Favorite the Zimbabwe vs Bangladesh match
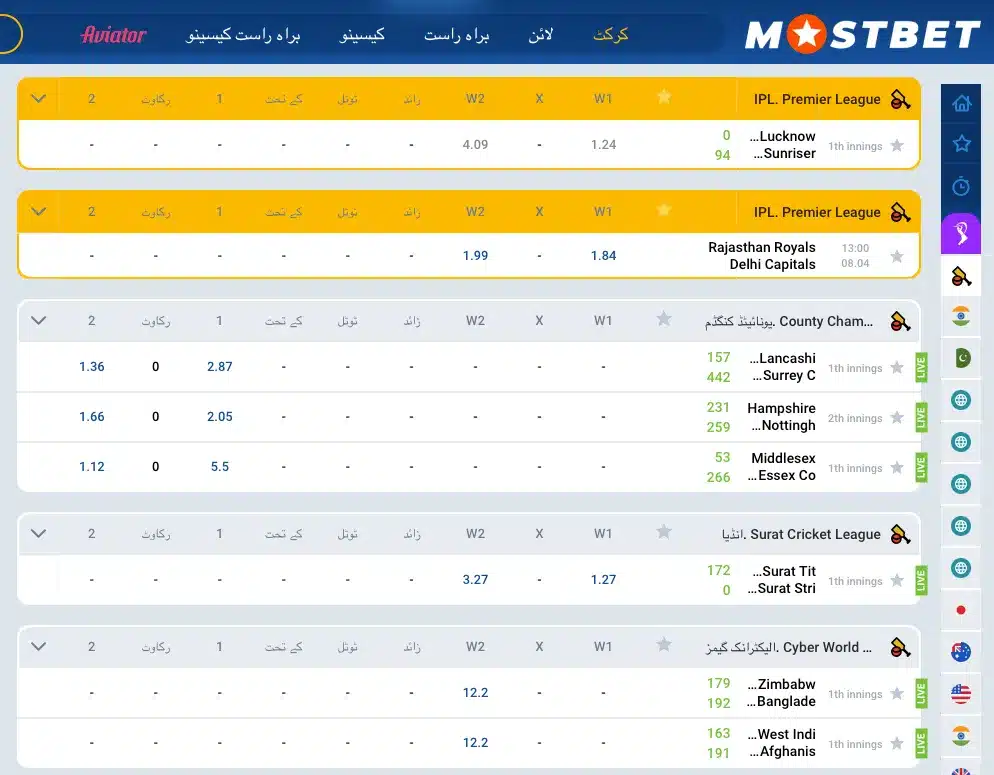The image size is (994, 775). point(896,693)
